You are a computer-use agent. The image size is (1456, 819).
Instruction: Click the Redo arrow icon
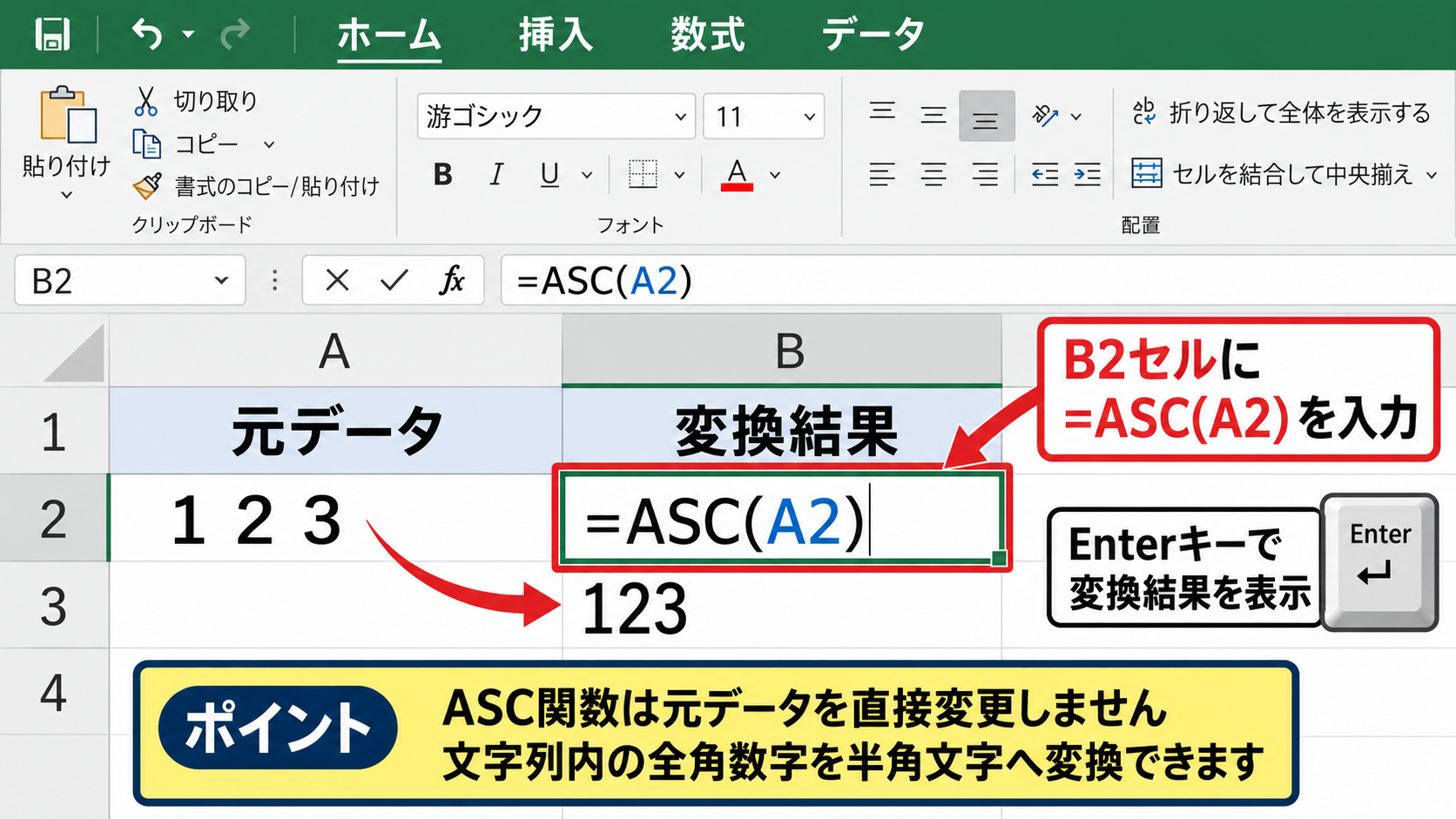point(235,35)
